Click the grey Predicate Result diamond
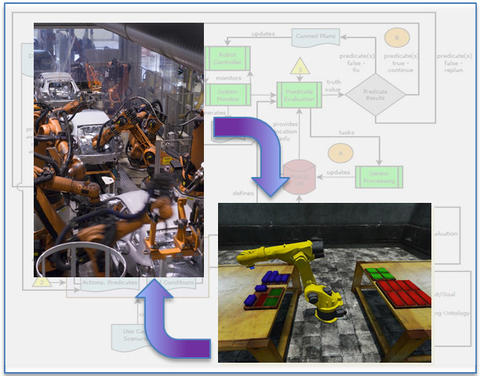The height and width of the screenshot is (376, 480). click(376, 94)
